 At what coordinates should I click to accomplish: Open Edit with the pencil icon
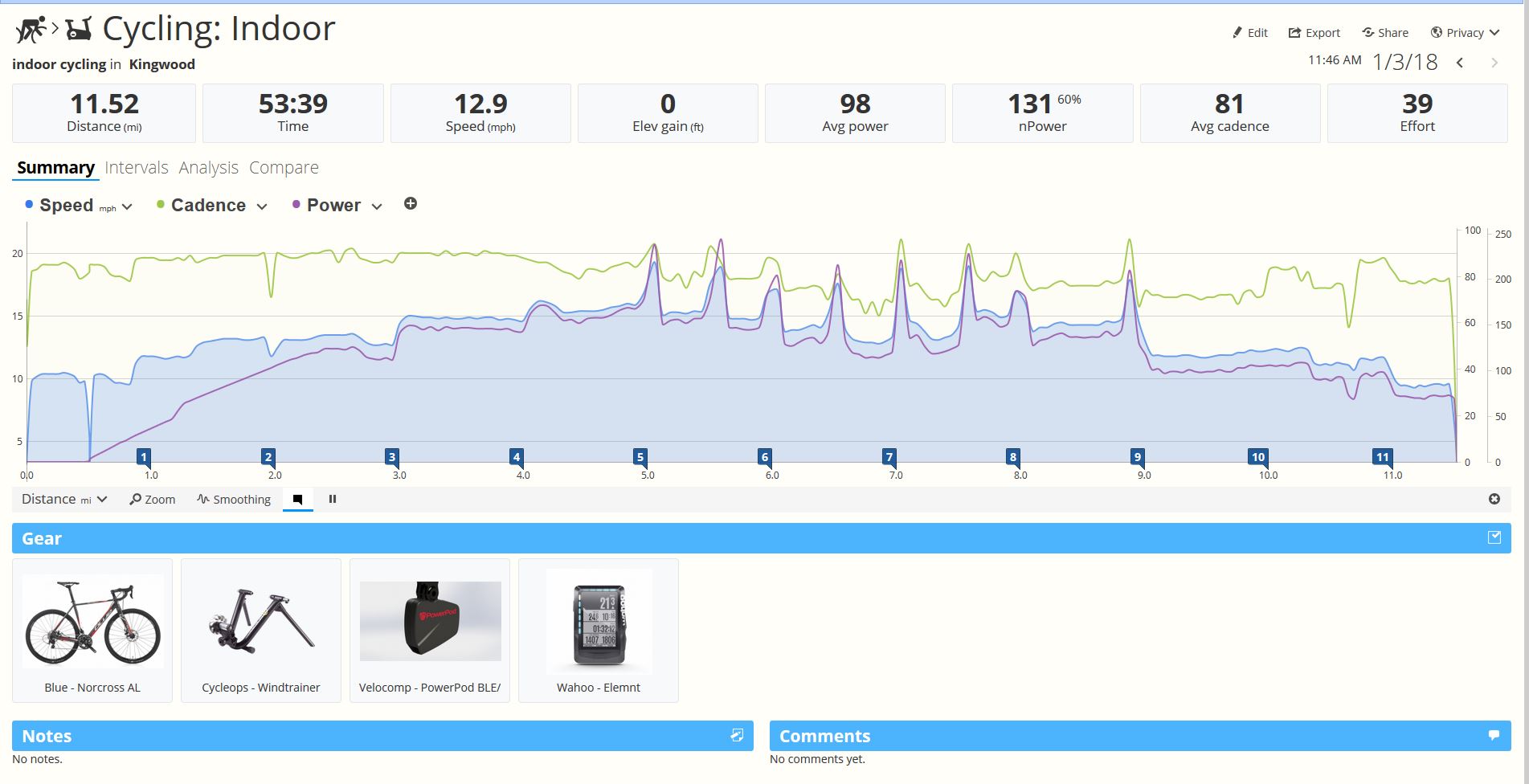tap(1249, 33)
